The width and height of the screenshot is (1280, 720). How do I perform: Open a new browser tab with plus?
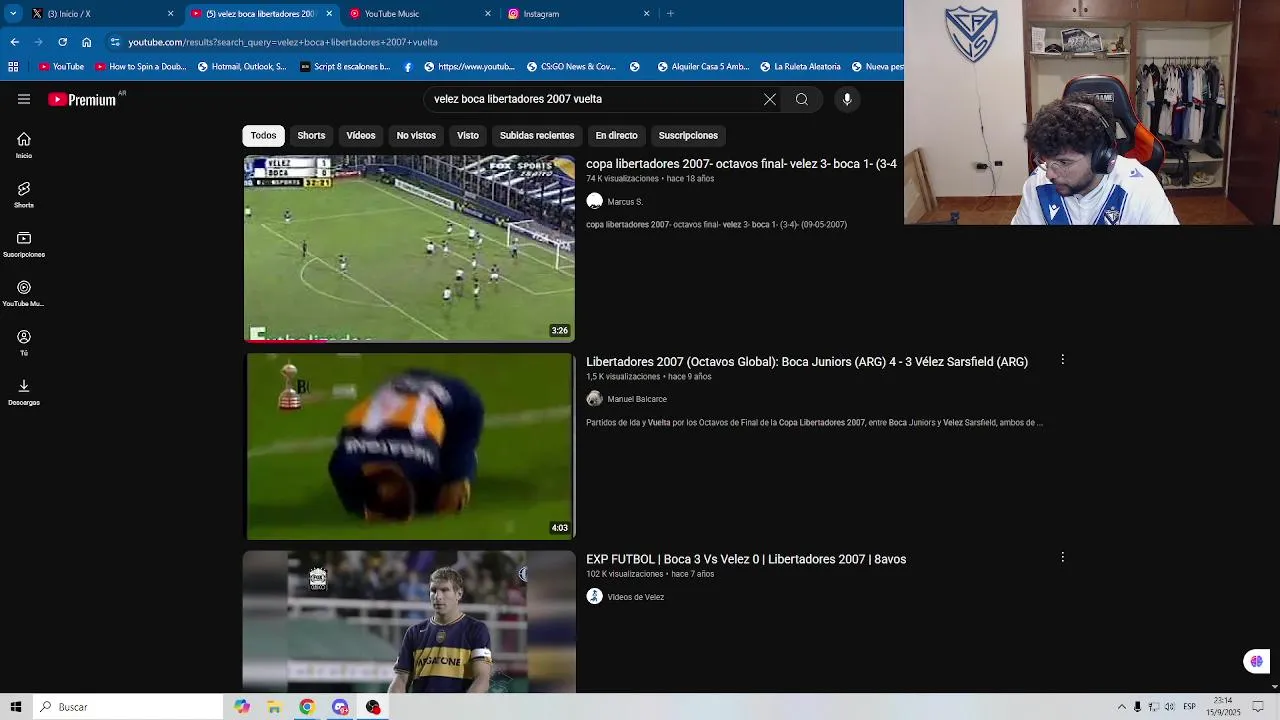pyautogui.click(x=670, y=14)
